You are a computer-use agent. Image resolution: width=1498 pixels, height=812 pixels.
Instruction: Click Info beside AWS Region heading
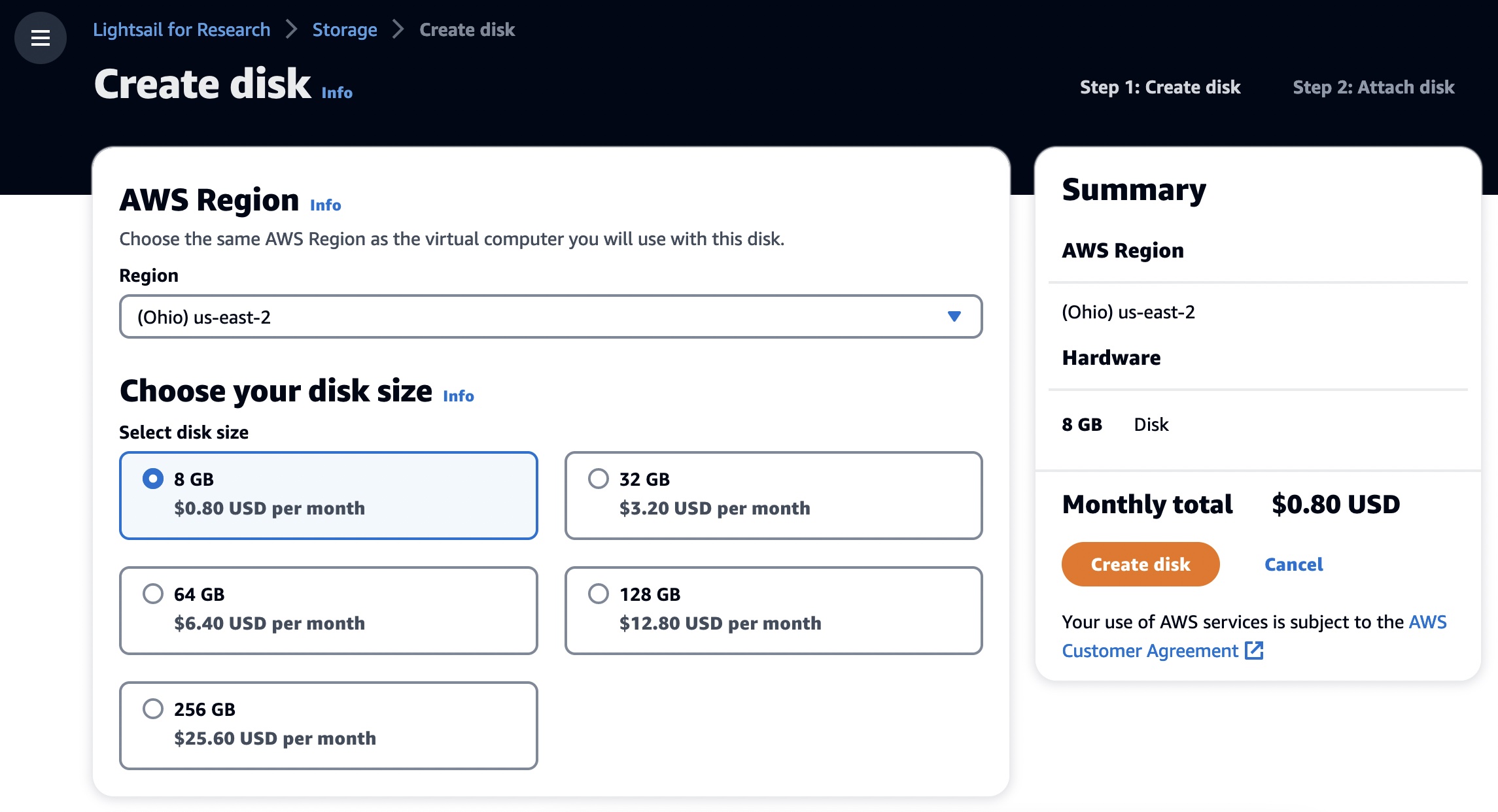coord(325,205)
